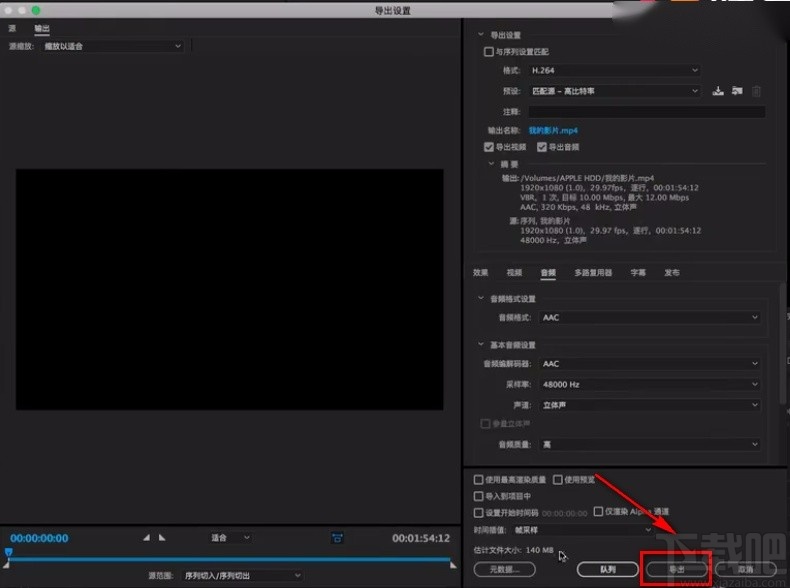Viewport: 790px width, 588px height.
Task: Open the 时间插值 帧采样 dropdown
Action: click(x=582, y=530)
